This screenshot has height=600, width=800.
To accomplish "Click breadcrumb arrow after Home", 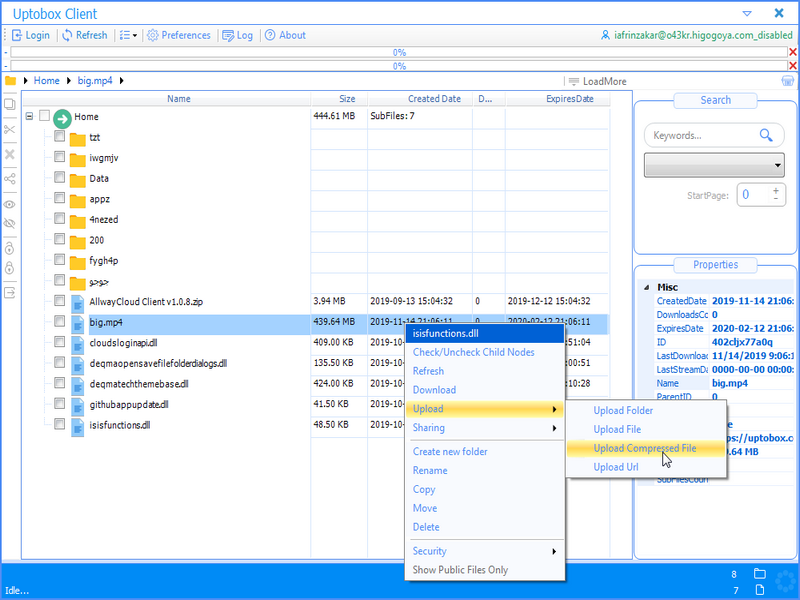I will click(68, 81).
